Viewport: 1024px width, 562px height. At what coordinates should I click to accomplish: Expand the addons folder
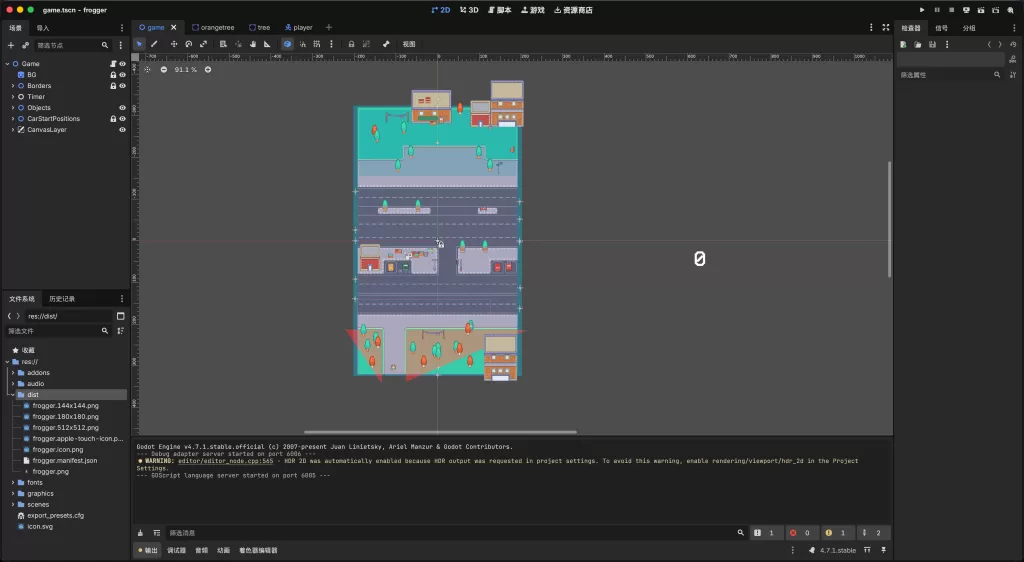point(13,373)
